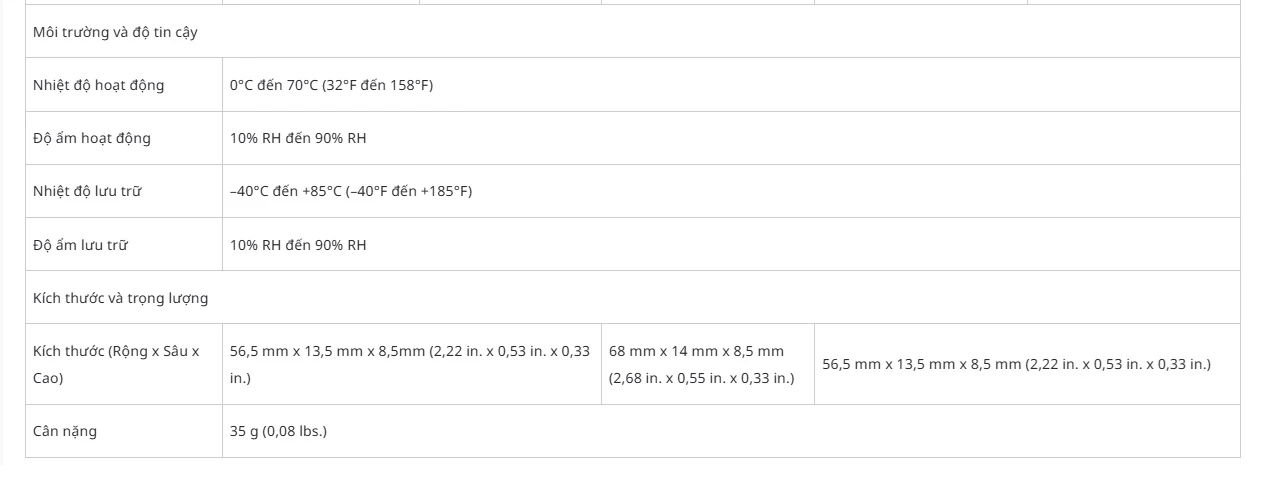1263x487 pixels.
Task: Click the storage temperature value –40°C đến +85°C
Action: 286,191
